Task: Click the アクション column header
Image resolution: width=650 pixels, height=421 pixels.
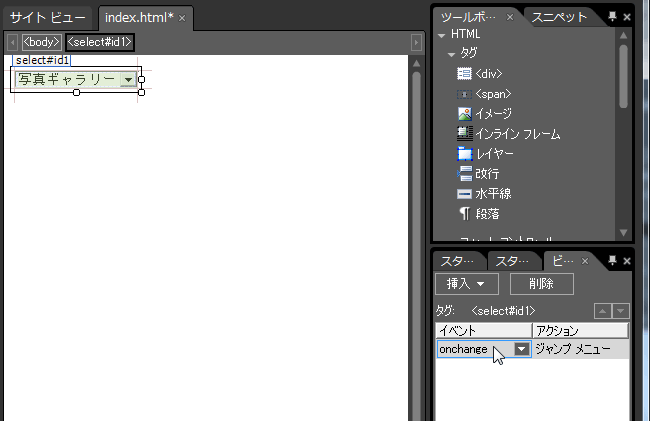Action: (x=580, y=331)
